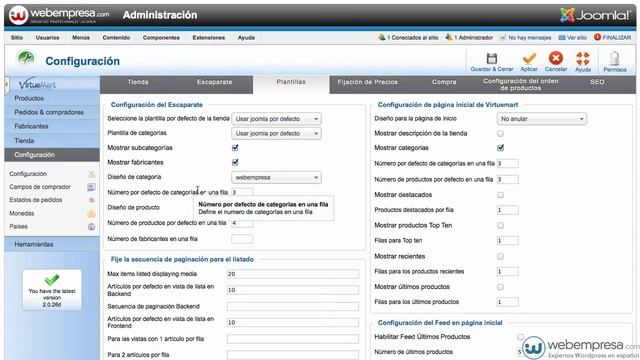Enable Mostrar últimos productos checkbox

[x=500, y=287]
